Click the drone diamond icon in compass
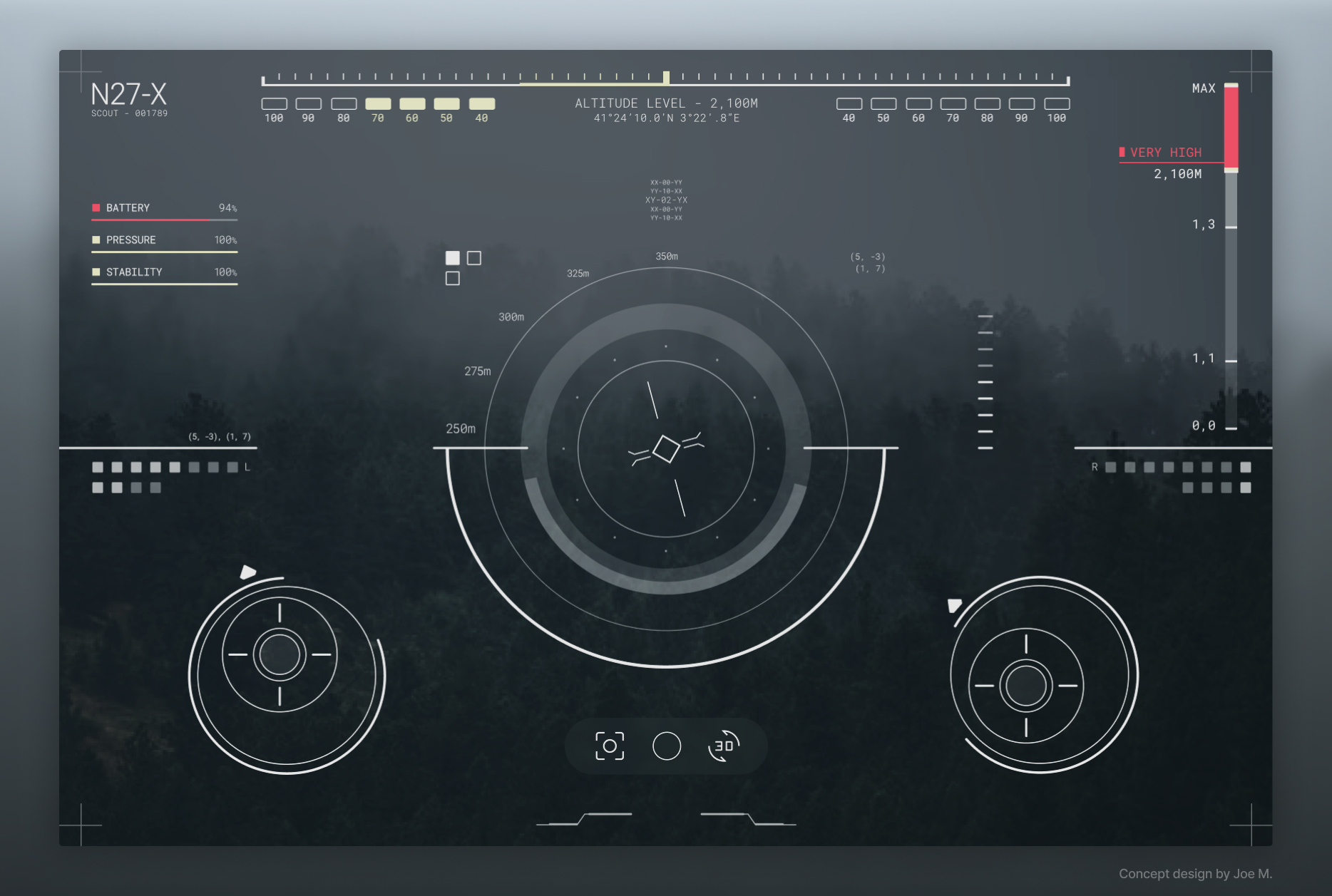 coord(666,449)
